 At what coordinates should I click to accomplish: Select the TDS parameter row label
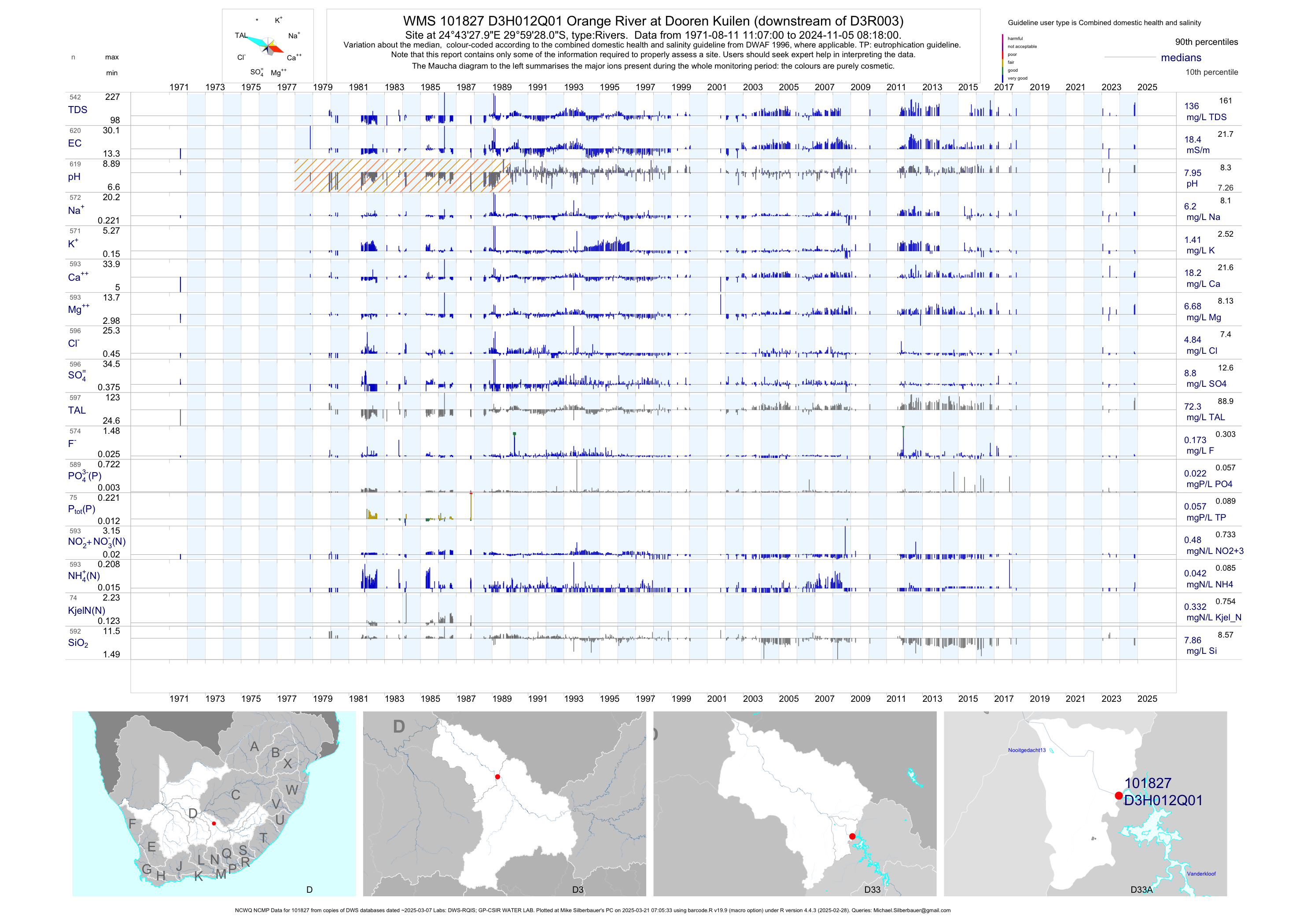pos(77,110)
